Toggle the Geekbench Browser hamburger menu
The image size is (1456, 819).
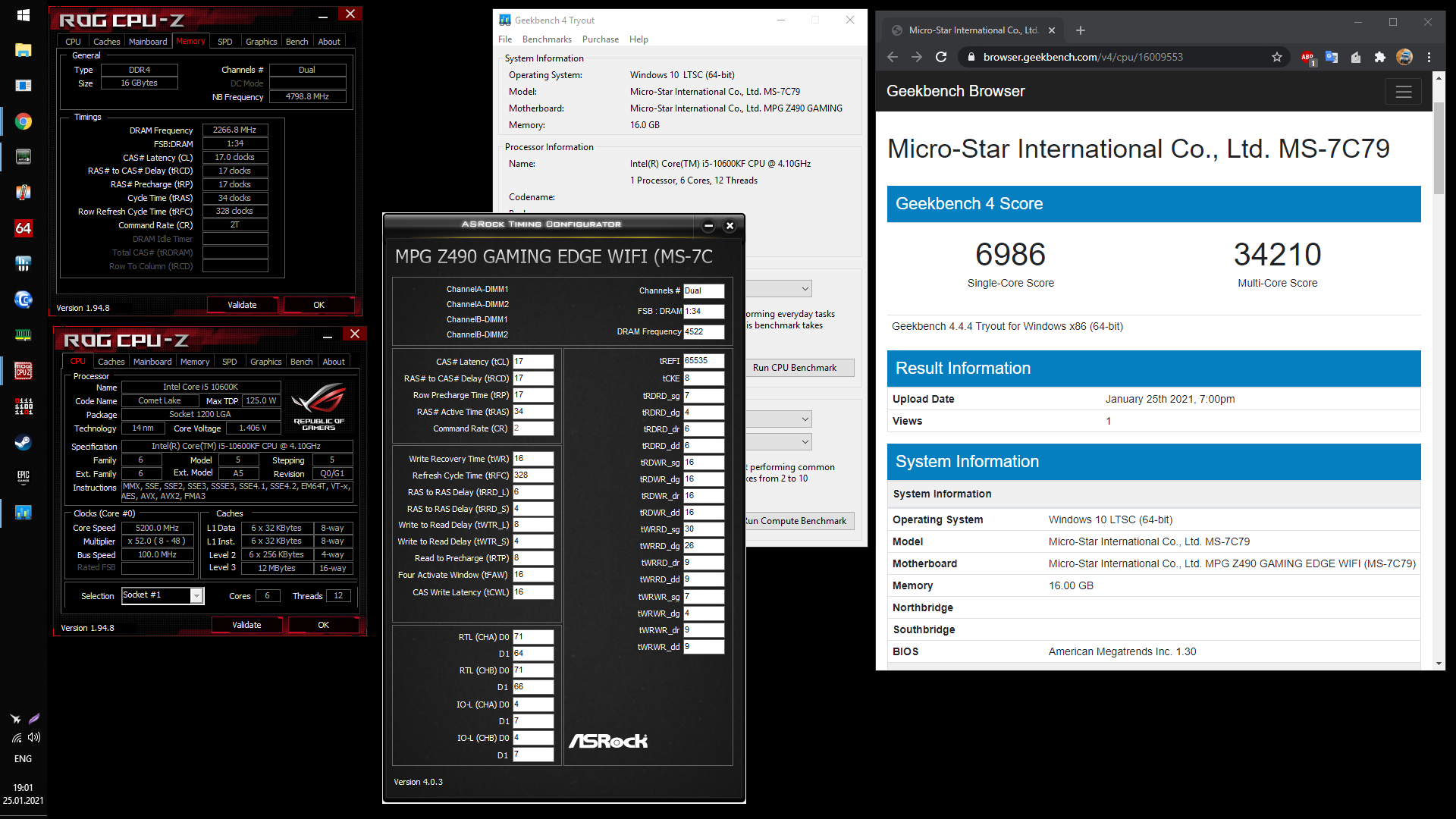coord(1404,92)
